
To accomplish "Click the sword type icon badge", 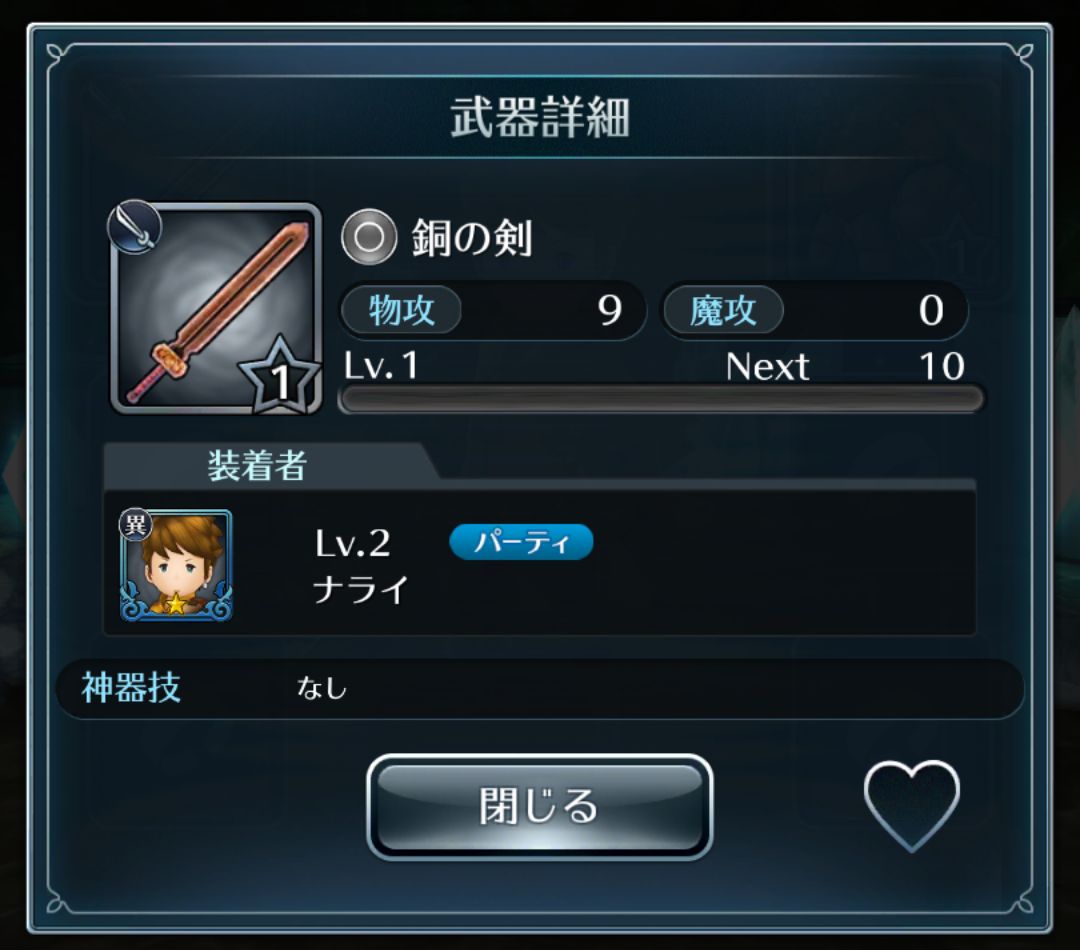I will point(135,226).
